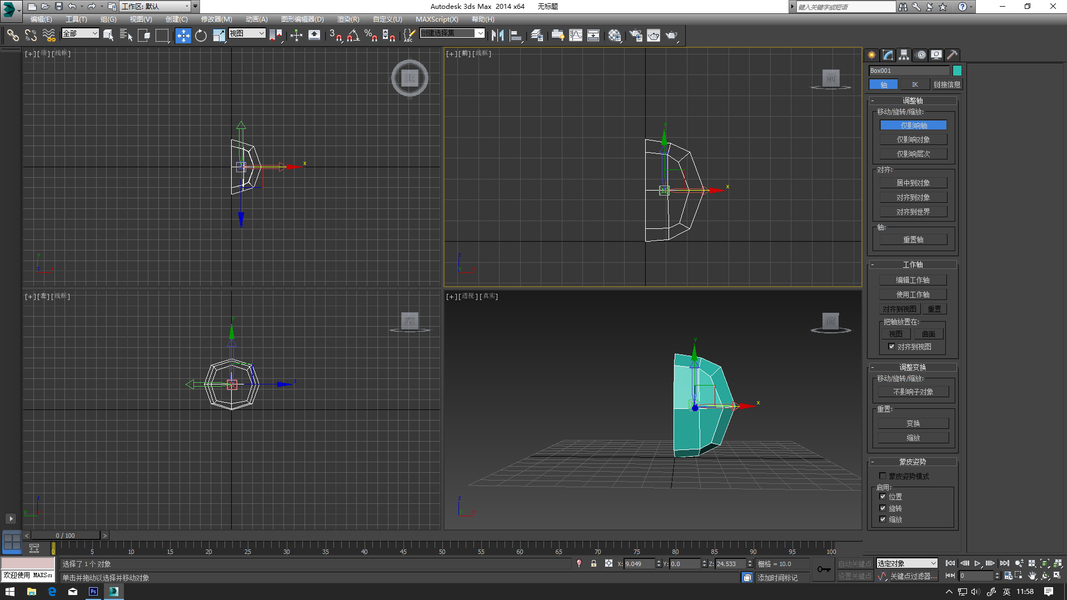Image resolution: width=1067 pixels, height=600 pixels.
Task: Uncheck the 旋转 checkbox
Action: (x=883, y=508)
